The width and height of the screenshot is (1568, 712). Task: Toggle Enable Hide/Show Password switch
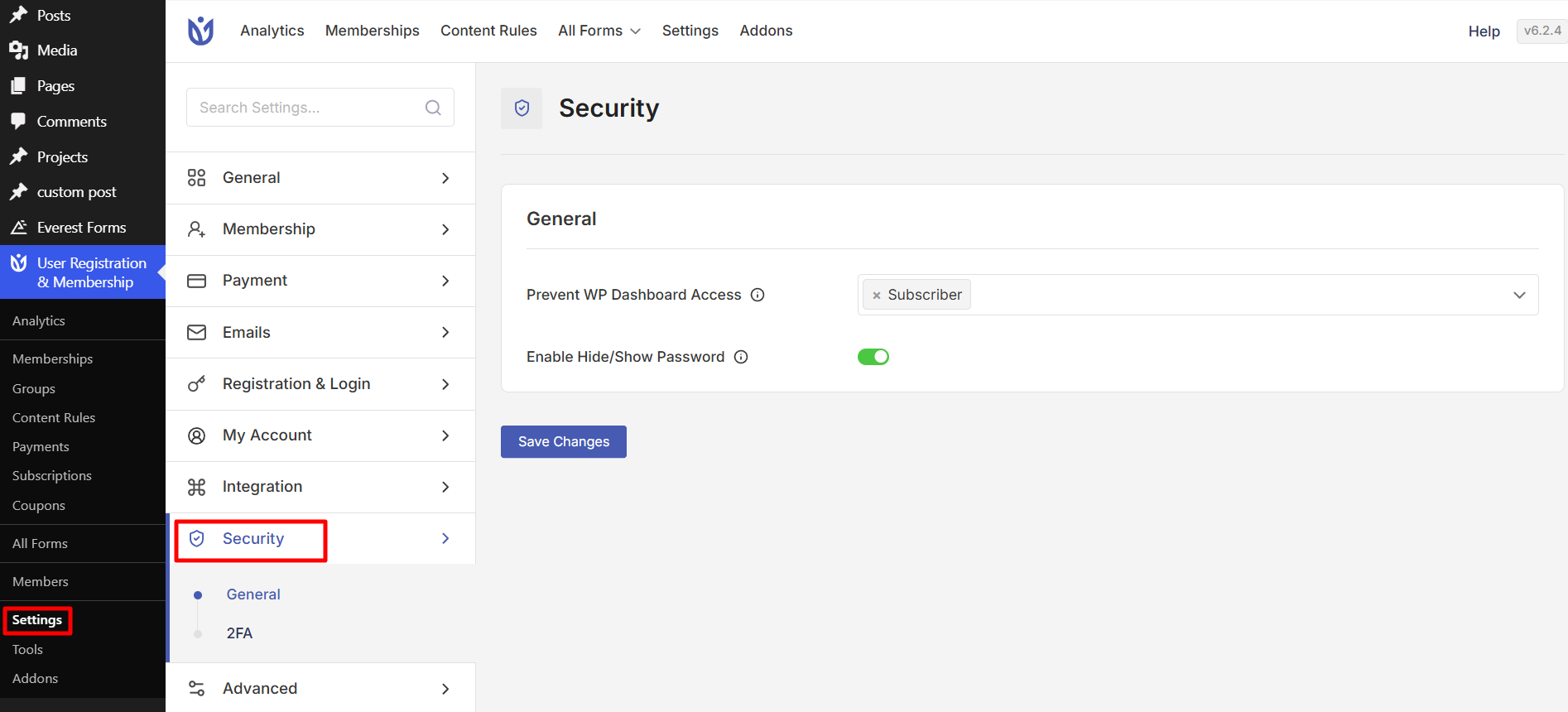click(873, 357)
